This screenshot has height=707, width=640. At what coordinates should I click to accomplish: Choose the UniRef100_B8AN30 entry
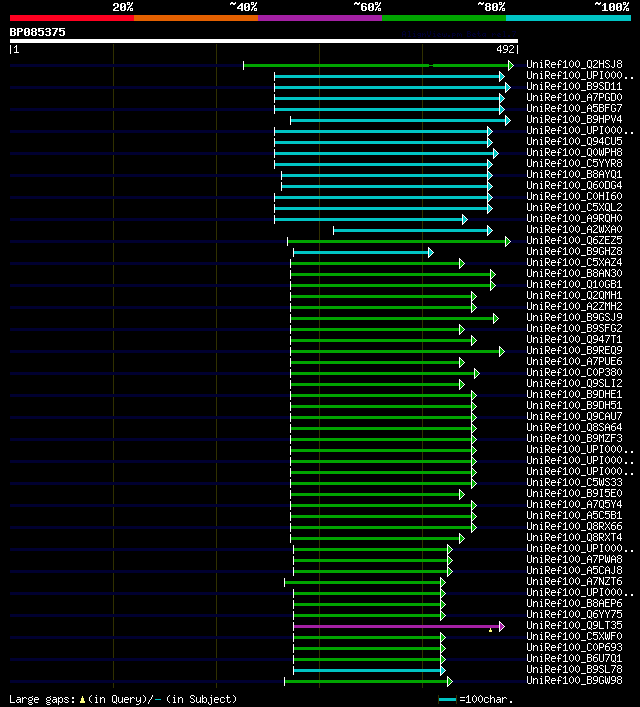[x=574, y=274]
